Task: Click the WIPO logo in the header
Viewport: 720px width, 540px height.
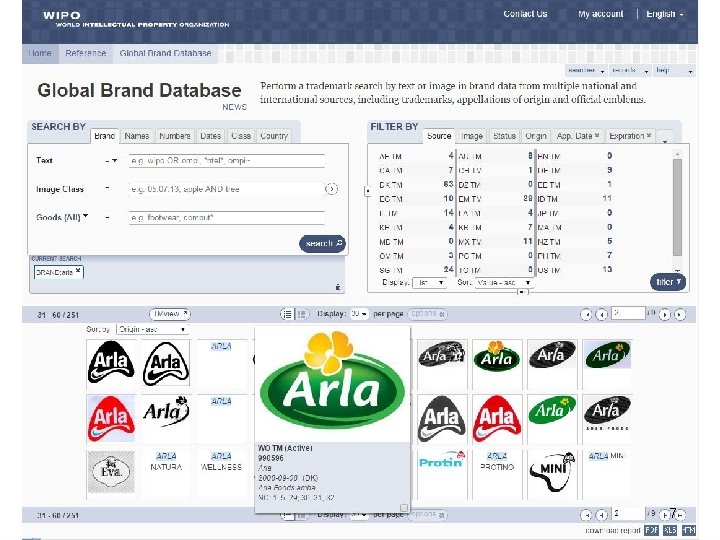Action: click(x=136, y=19)
